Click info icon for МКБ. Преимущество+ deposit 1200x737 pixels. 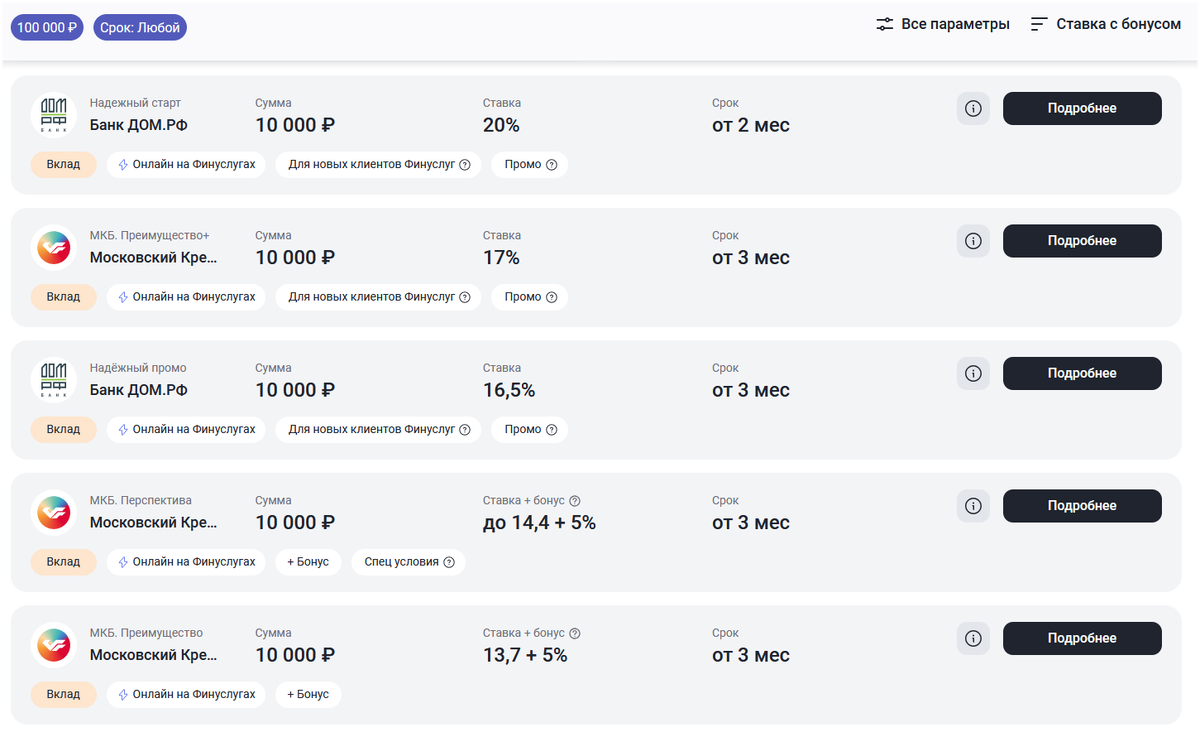click(x=973, y=241)
